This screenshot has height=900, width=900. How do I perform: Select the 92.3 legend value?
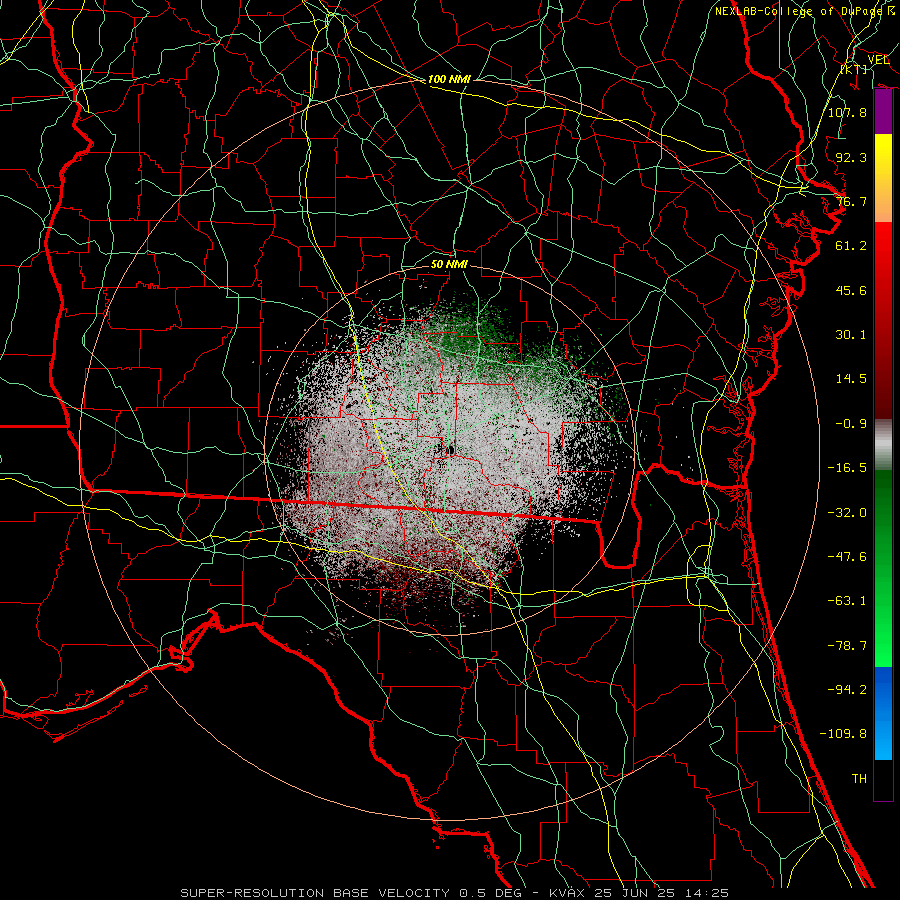click(851, 157)
